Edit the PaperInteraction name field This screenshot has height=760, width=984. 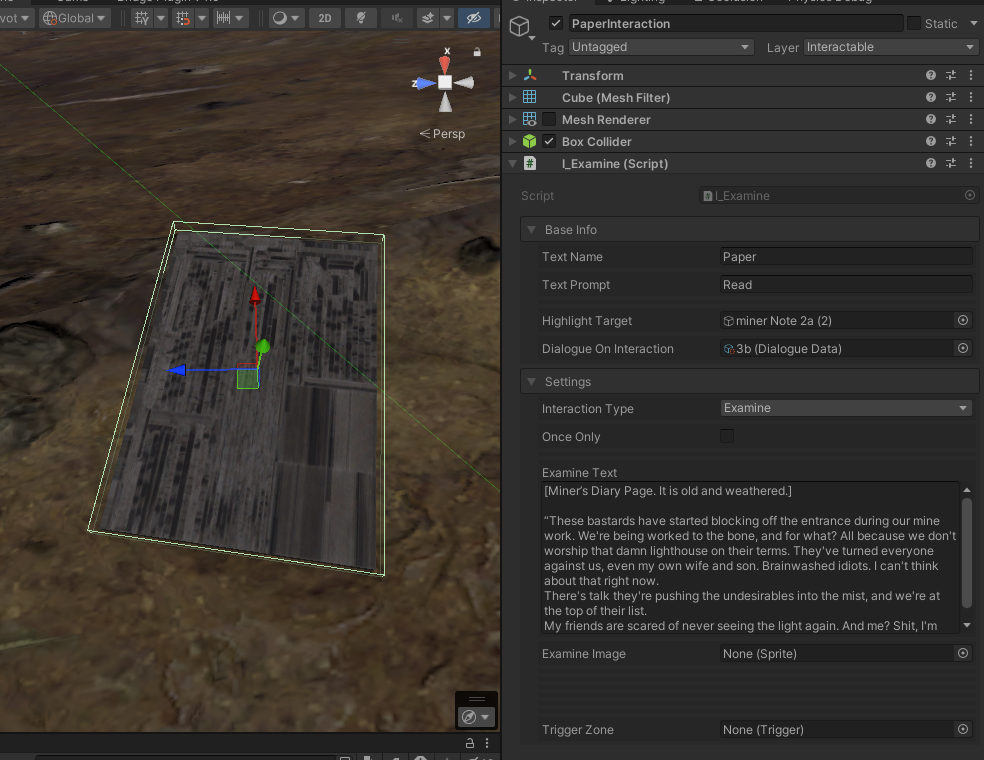click(735, 24)
